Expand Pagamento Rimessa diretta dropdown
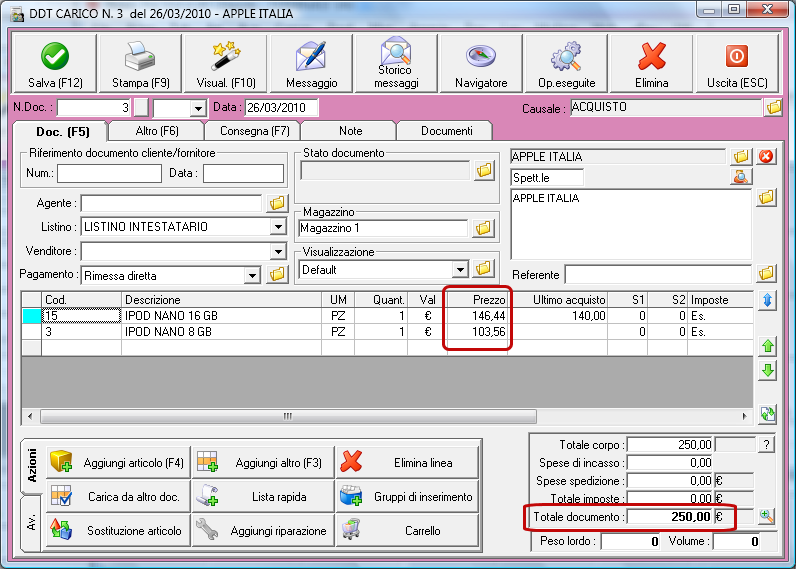 [x=252, y=276]
